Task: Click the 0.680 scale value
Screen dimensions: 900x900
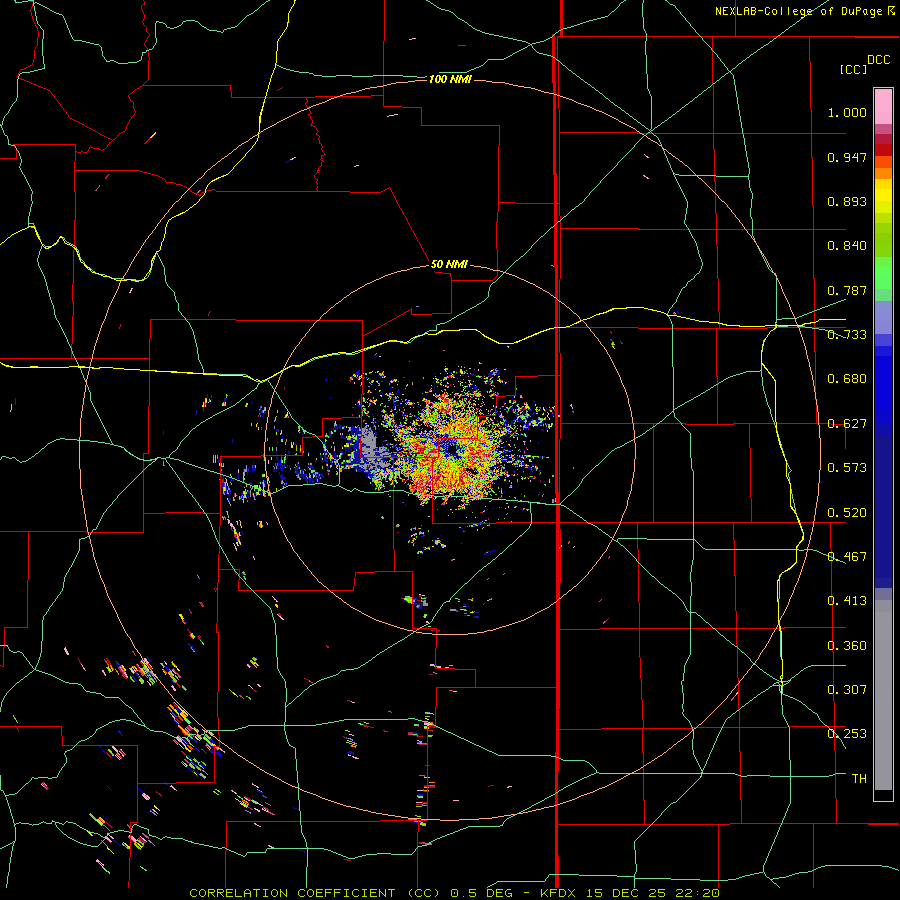Action: click(x=847, y=379)
